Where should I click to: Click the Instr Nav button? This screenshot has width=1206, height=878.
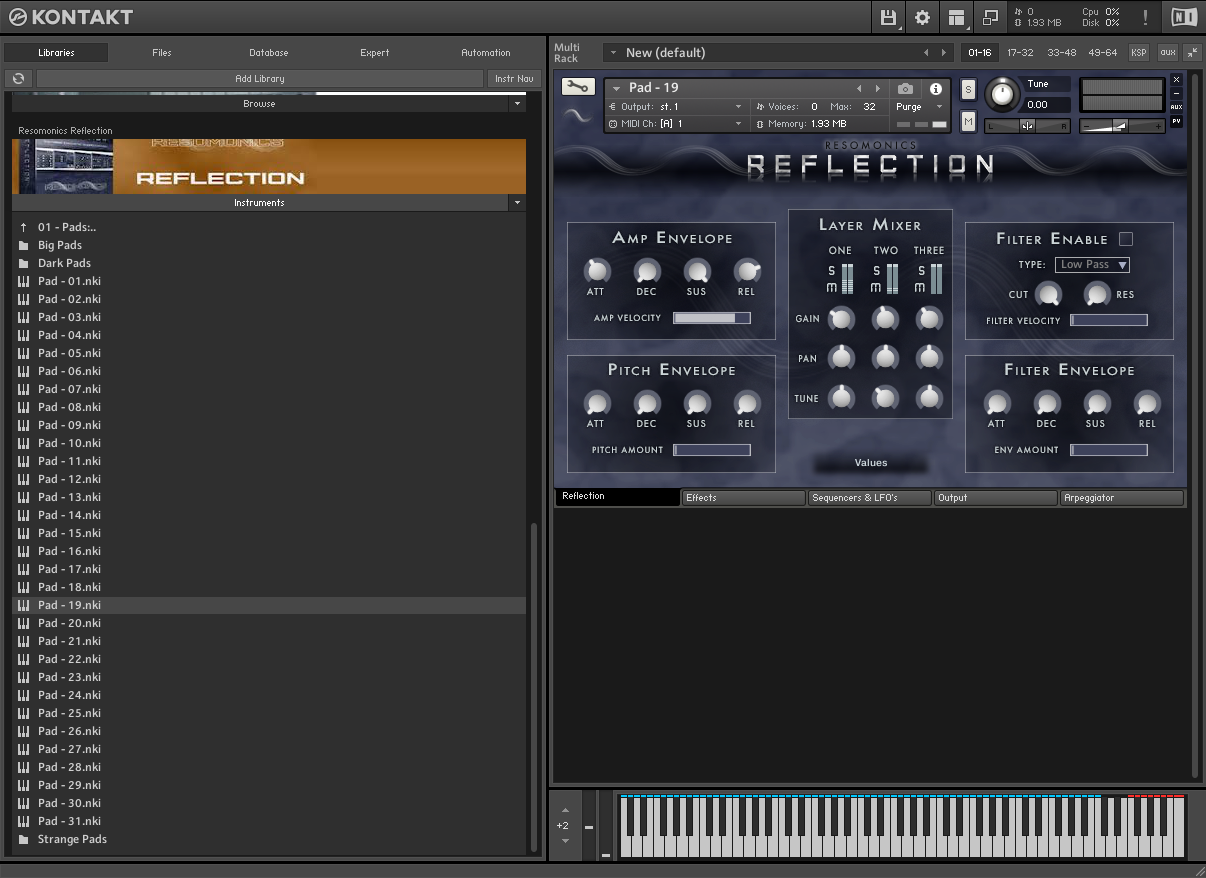pyautogui.click(x=514, y=78)
